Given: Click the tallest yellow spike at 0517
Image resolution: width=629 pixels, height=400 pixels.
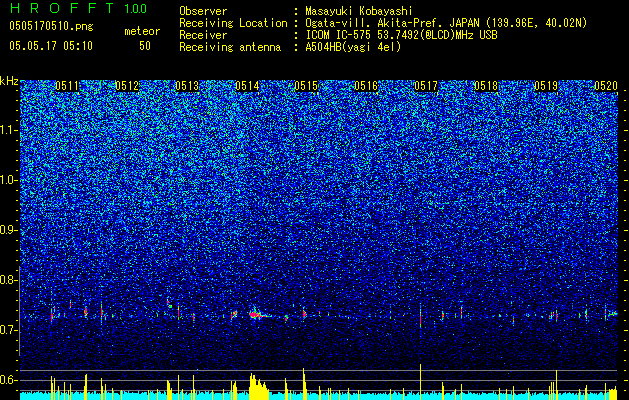Looking at the screenshot, I should 420,381.
